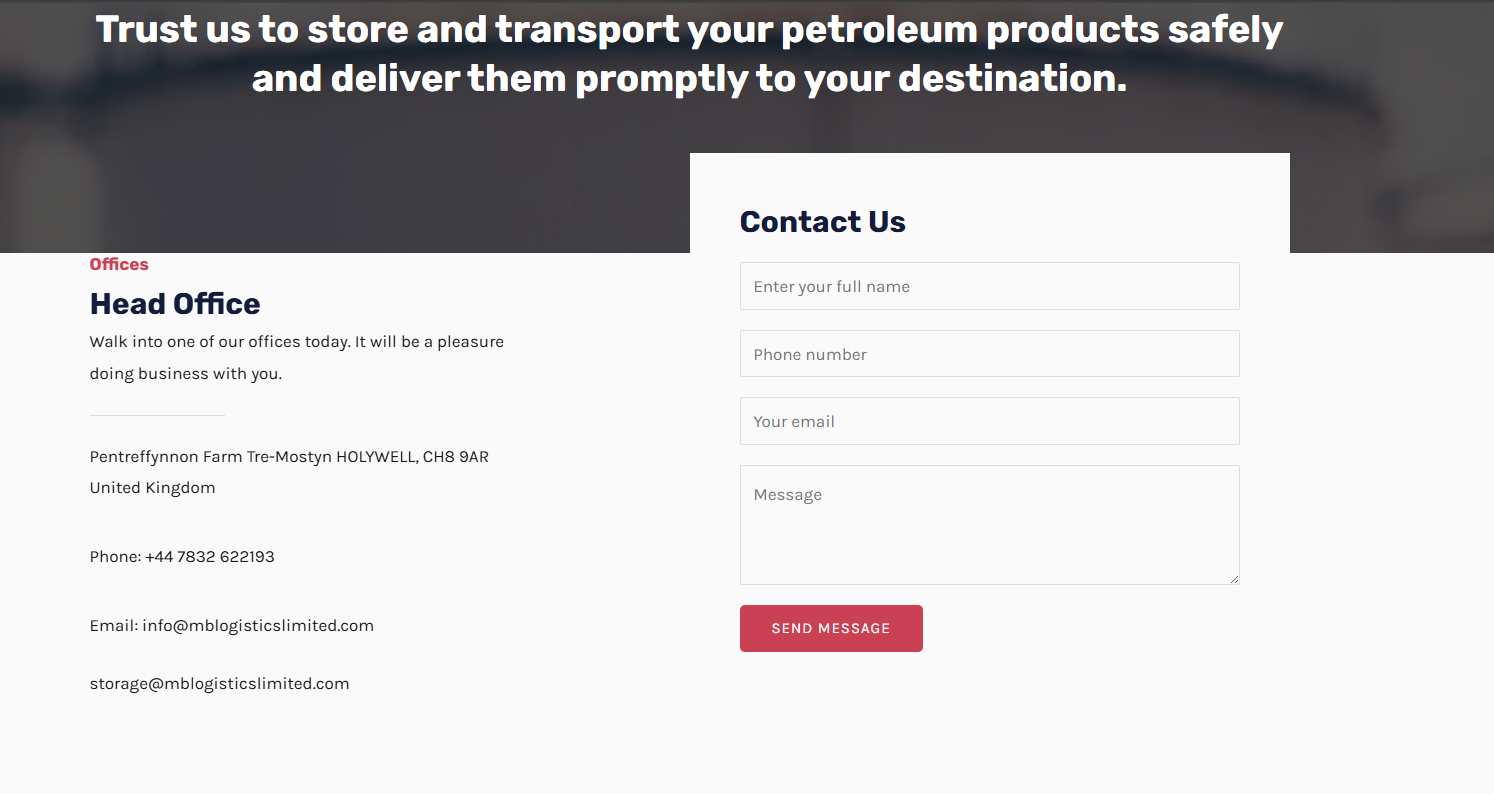Select the 'Your email' text box
1494x794 pixels.
(x=989, y=421)
